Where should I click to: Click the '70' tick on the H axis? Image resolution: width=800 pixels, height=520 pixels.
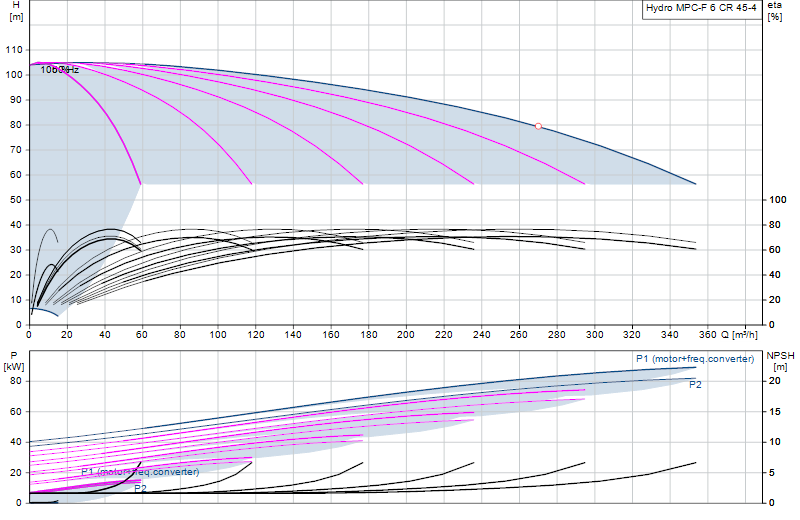pyautogui.click(x=16, y=150)
